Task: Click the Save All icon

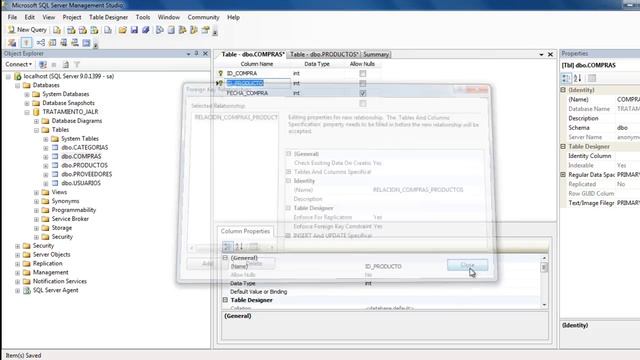Action: 145,30
